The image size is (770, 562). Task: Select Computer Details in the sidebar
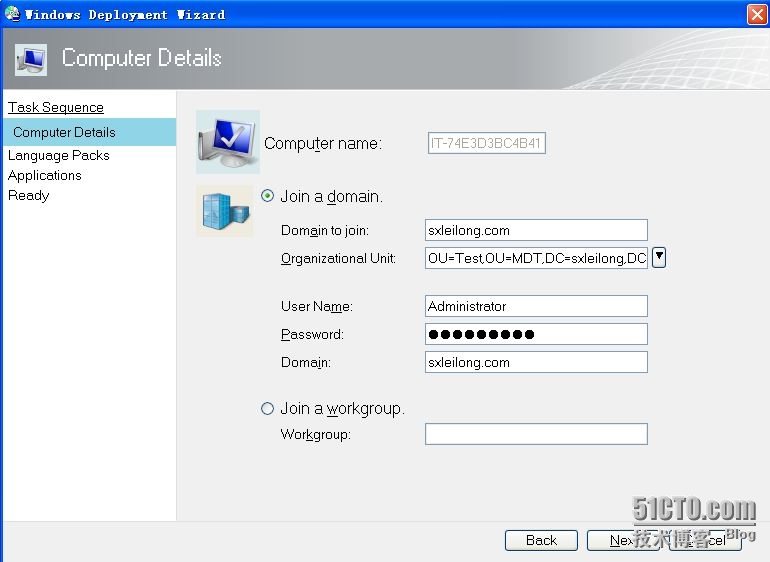pos(89,132)
